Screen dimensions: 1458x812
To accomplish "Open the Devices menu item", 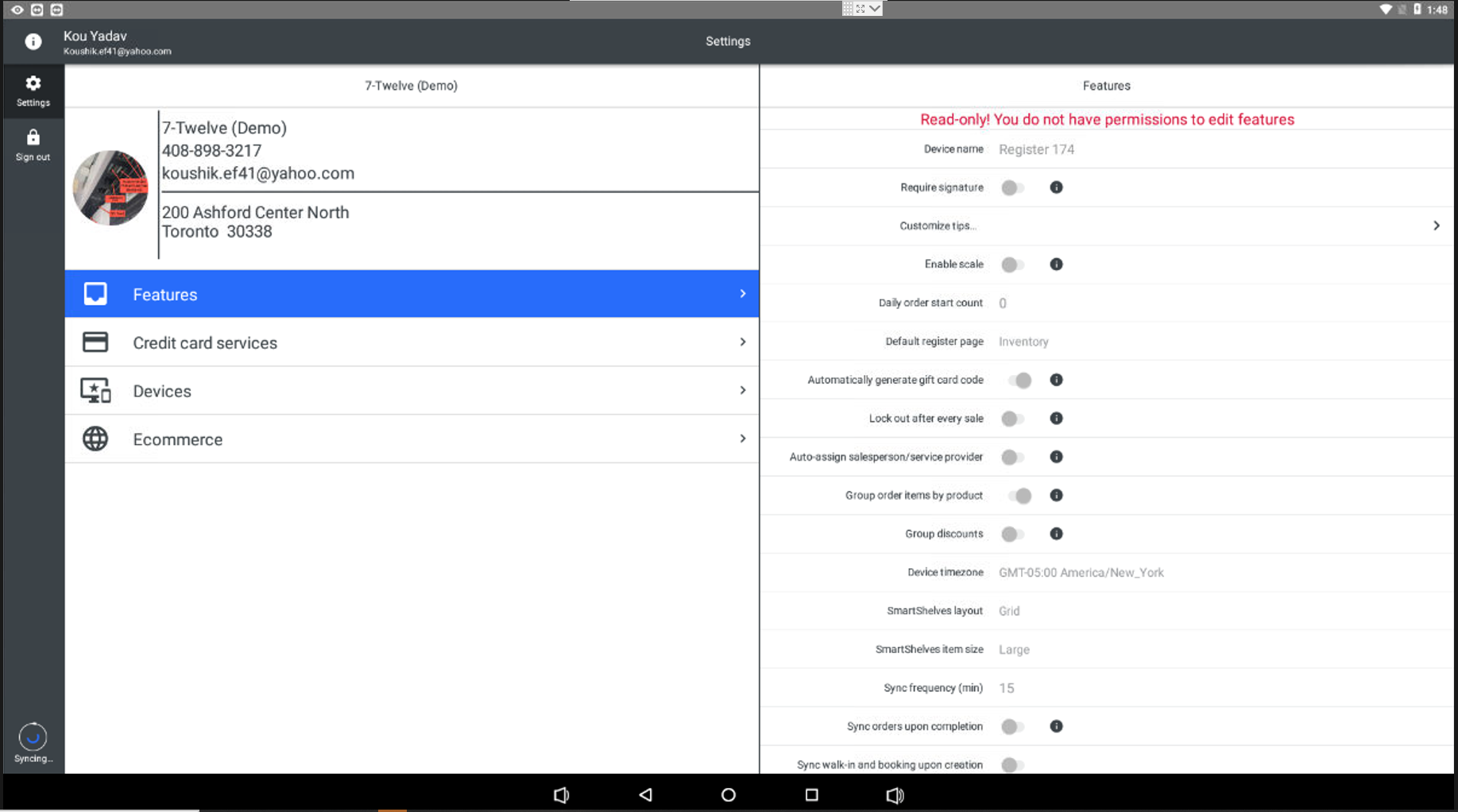I will pos(412,391).
